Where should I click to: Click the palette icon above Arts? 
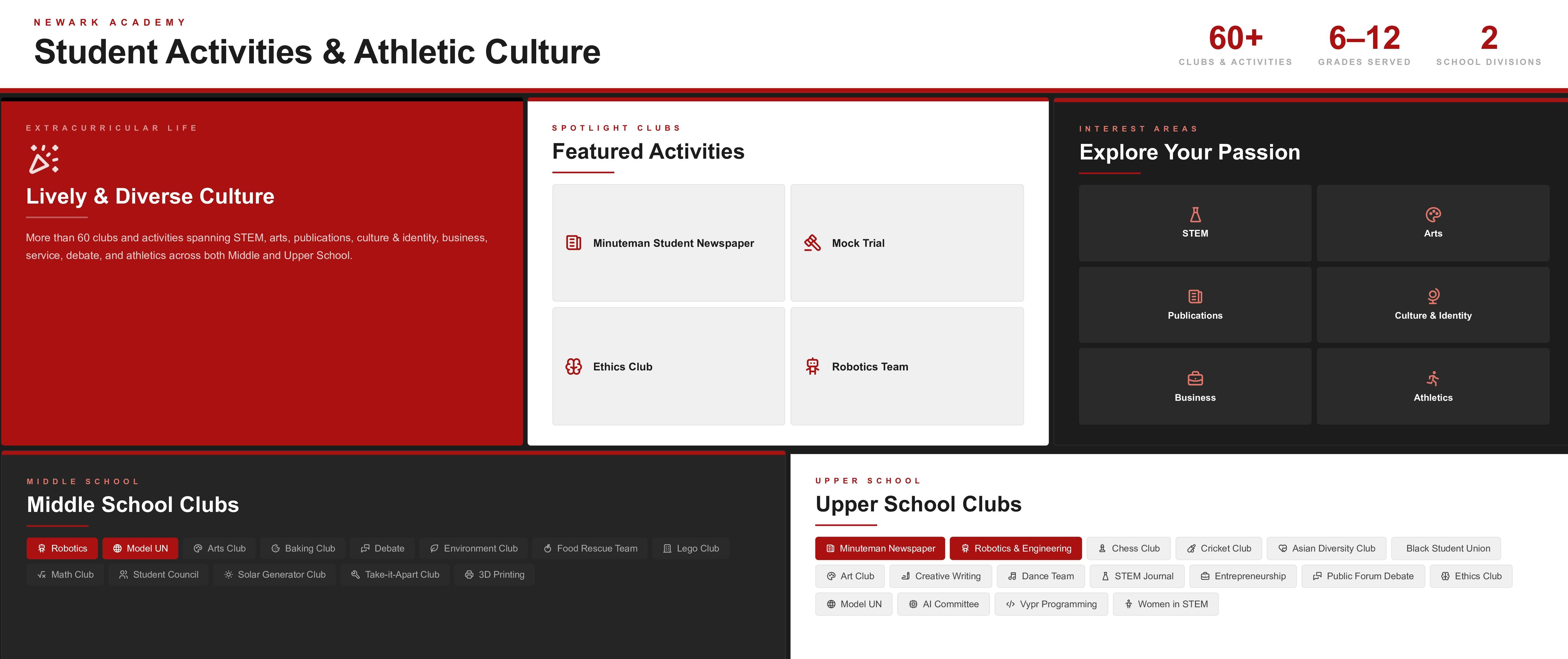(1433, 215)
